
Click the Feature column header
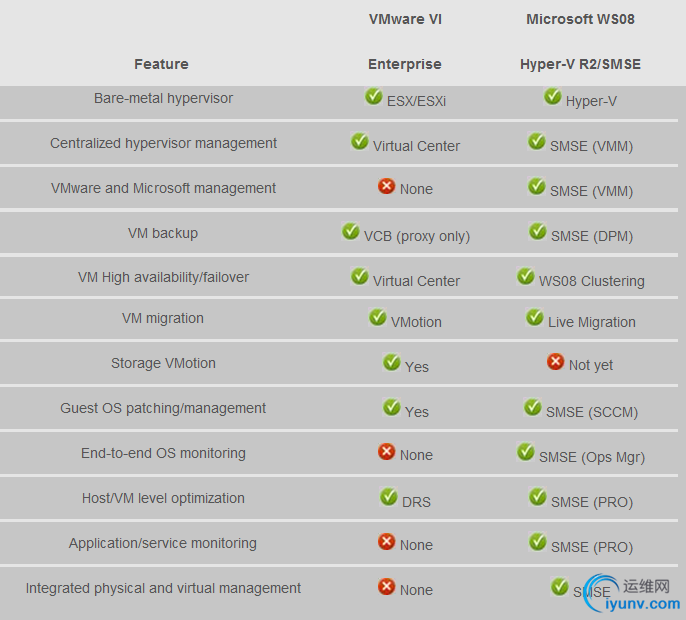161,64
